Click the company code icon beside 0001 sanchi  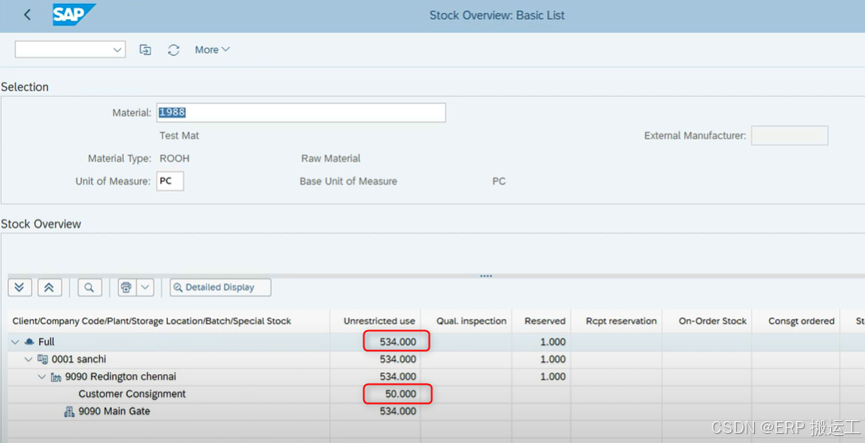(x=42, y=360)
